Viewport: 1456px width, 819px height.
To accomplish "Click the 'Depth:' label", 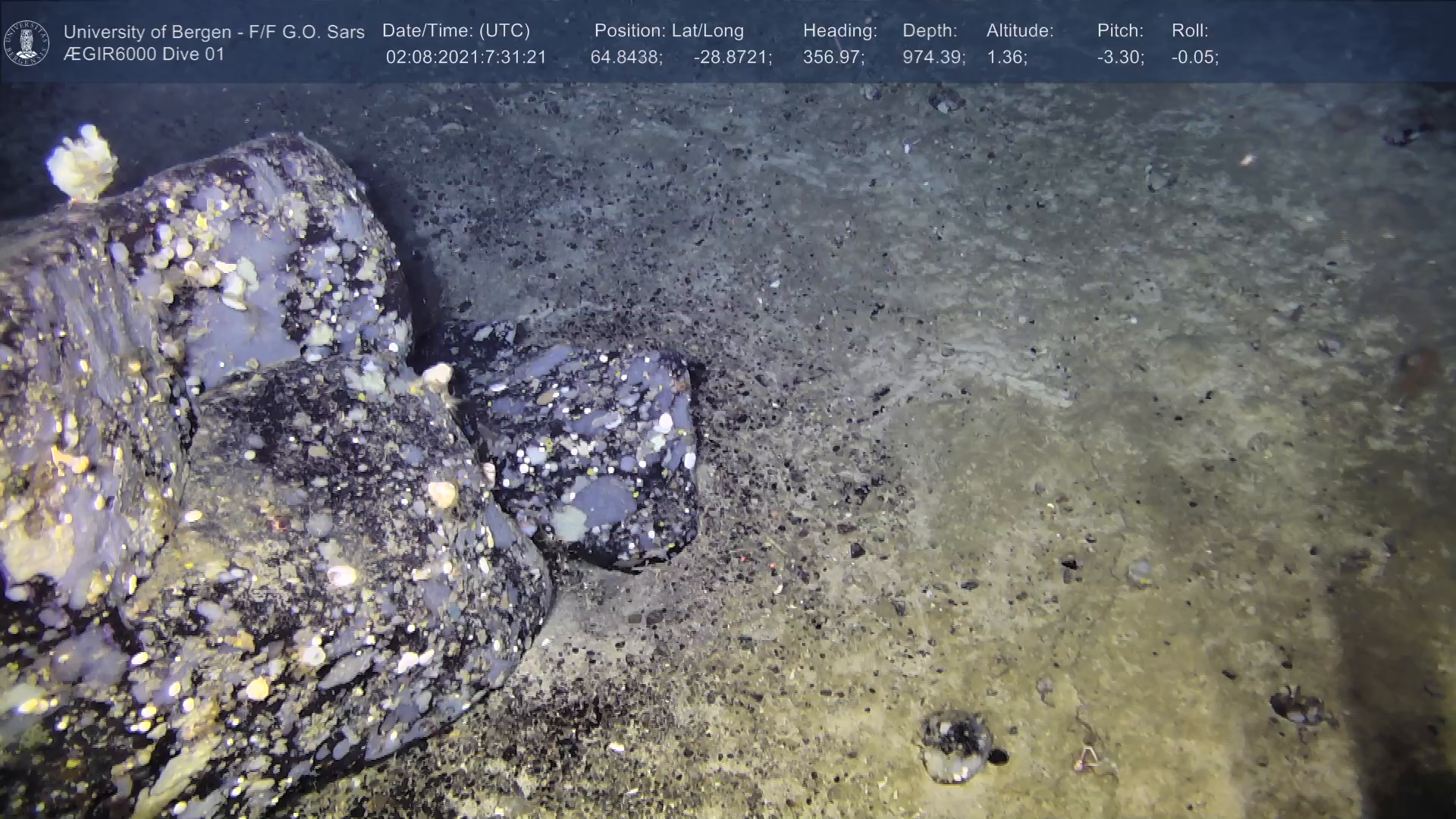I will tap(929, 31).
